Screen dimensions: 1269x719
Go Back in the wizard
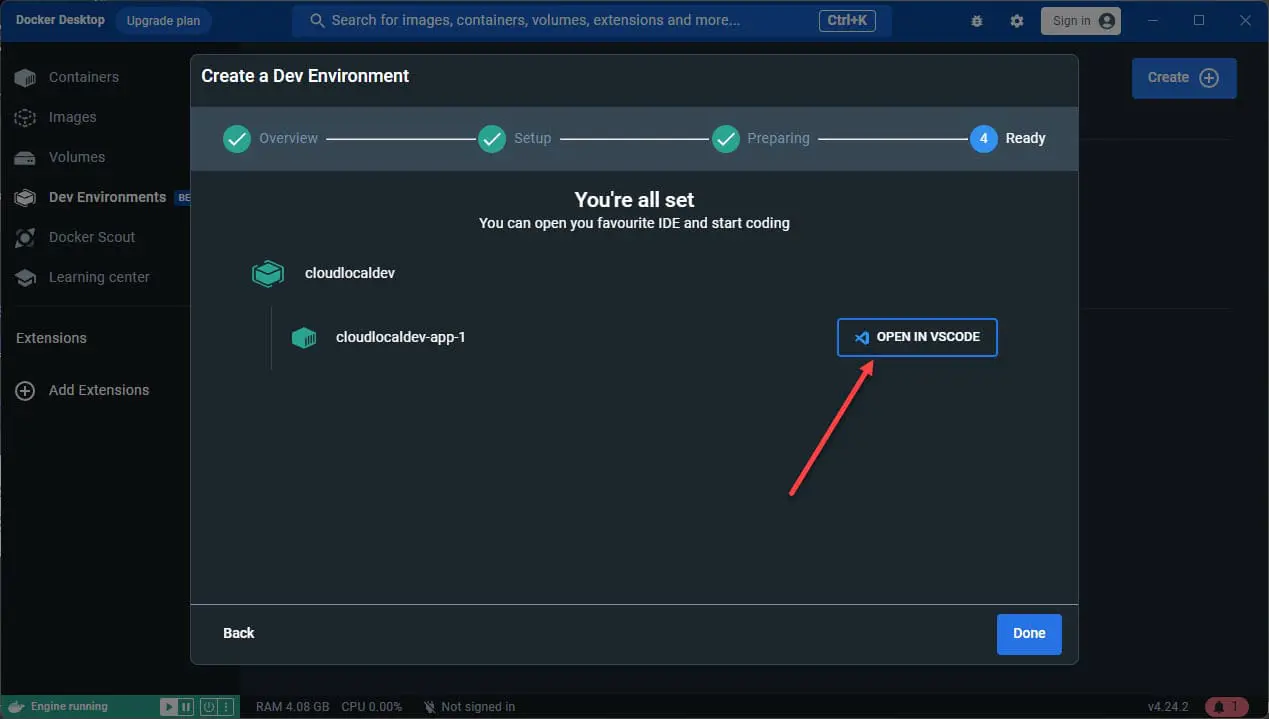(x=239, y=633)
